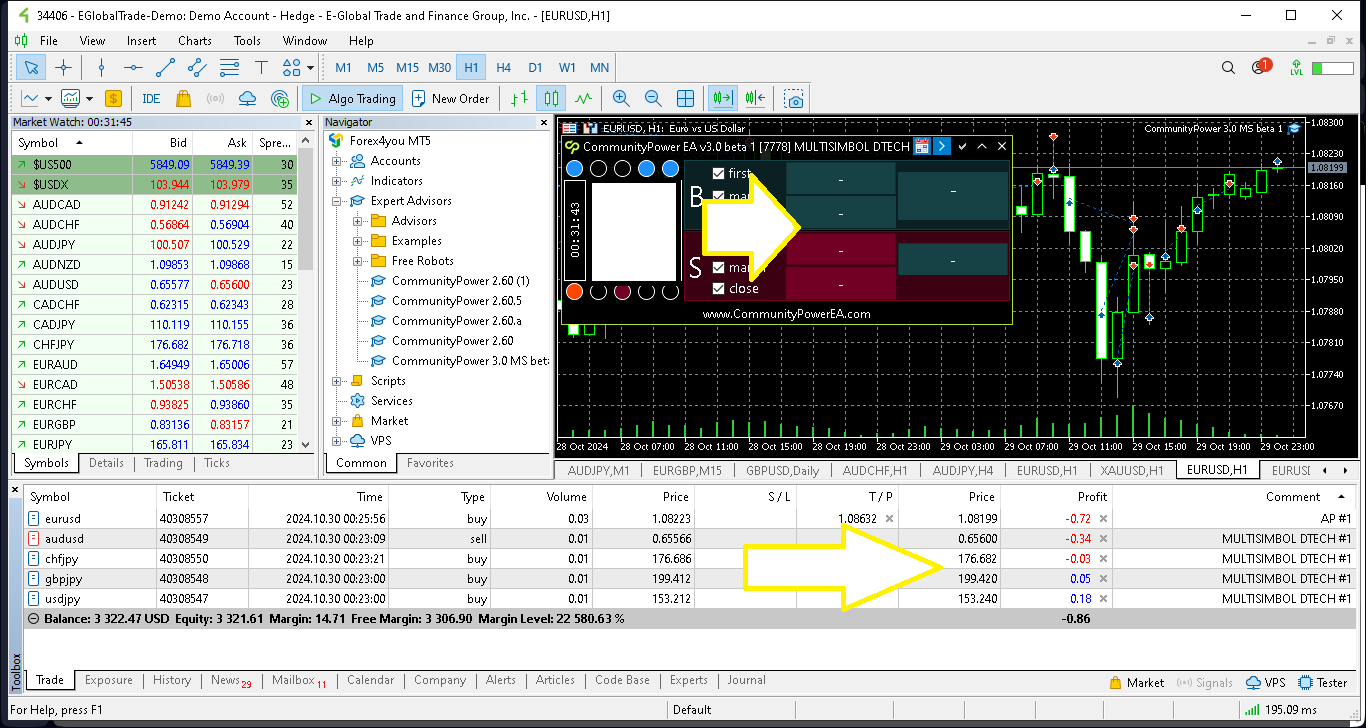Viewport: 1368px width, 728px height.
Task: Switch to the Ticks tab in Market Watch
Action: pos(217,463)
